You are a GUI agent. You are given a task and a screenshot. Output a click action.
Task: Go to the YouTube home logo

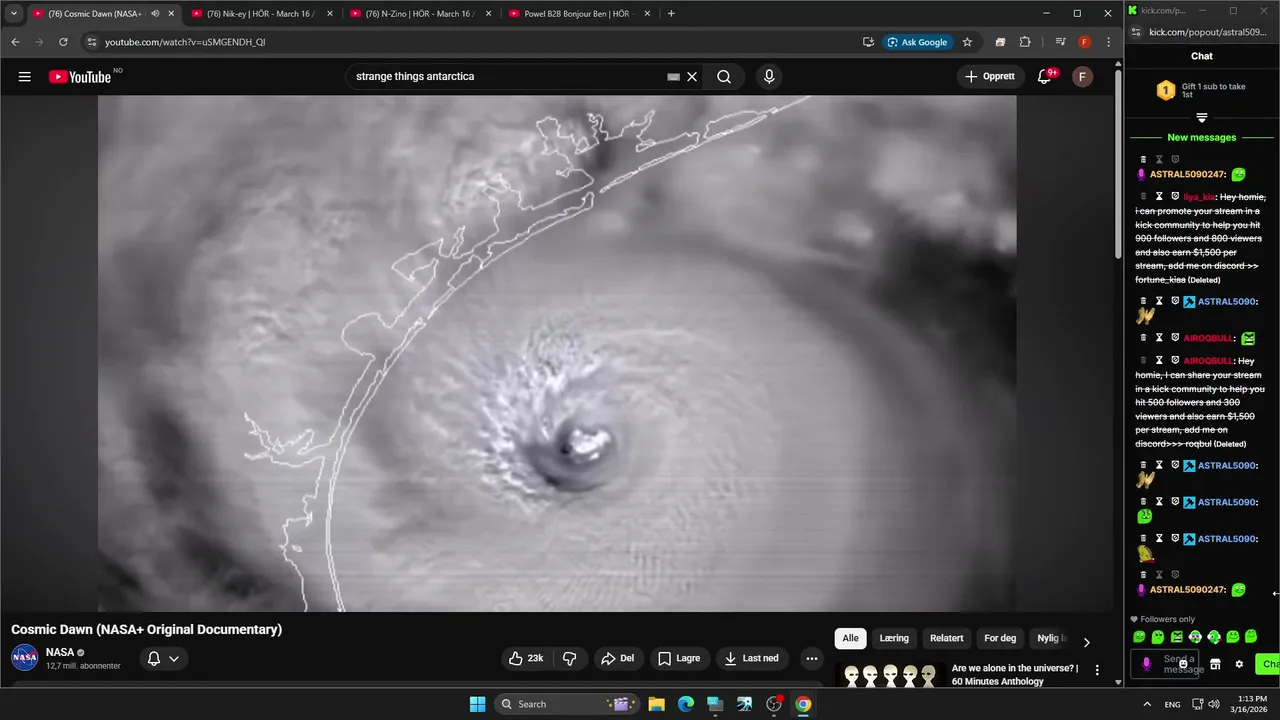click(80, 77)
